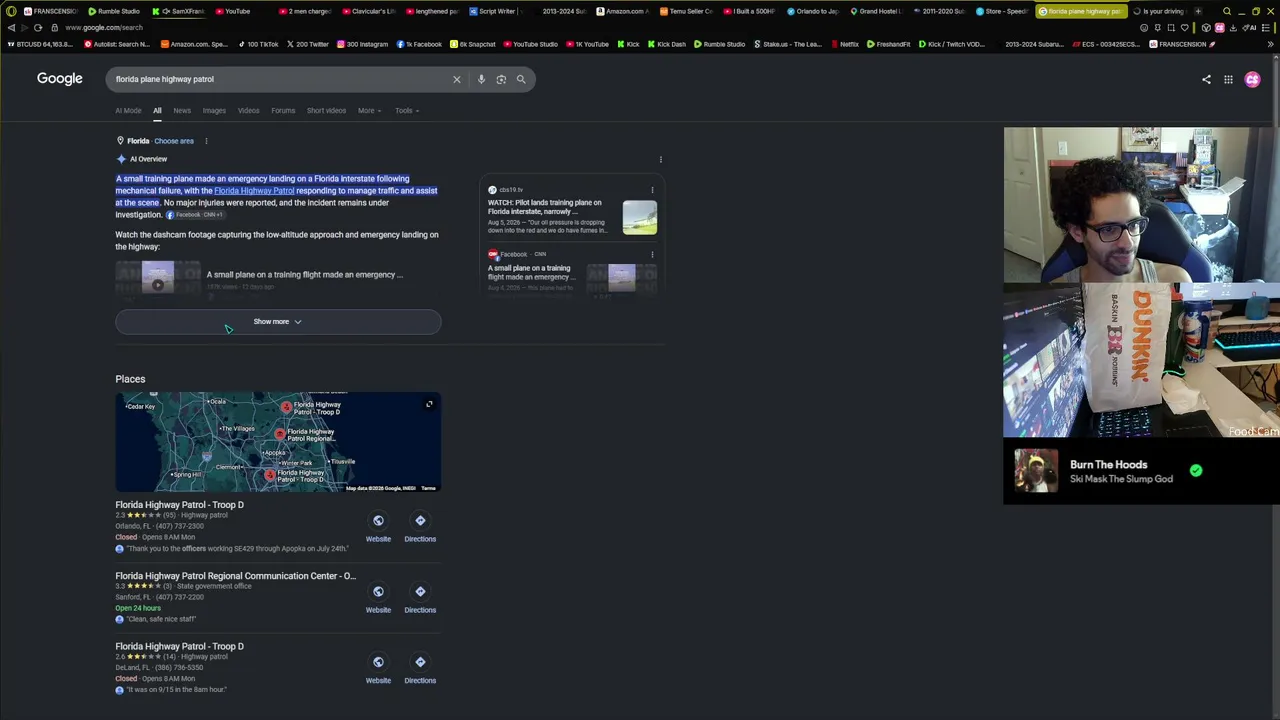Screen dimensions: 1280x720
Task: Click the Places map of Central Florida
Action: pyautogui.click(x=278, y=442)
